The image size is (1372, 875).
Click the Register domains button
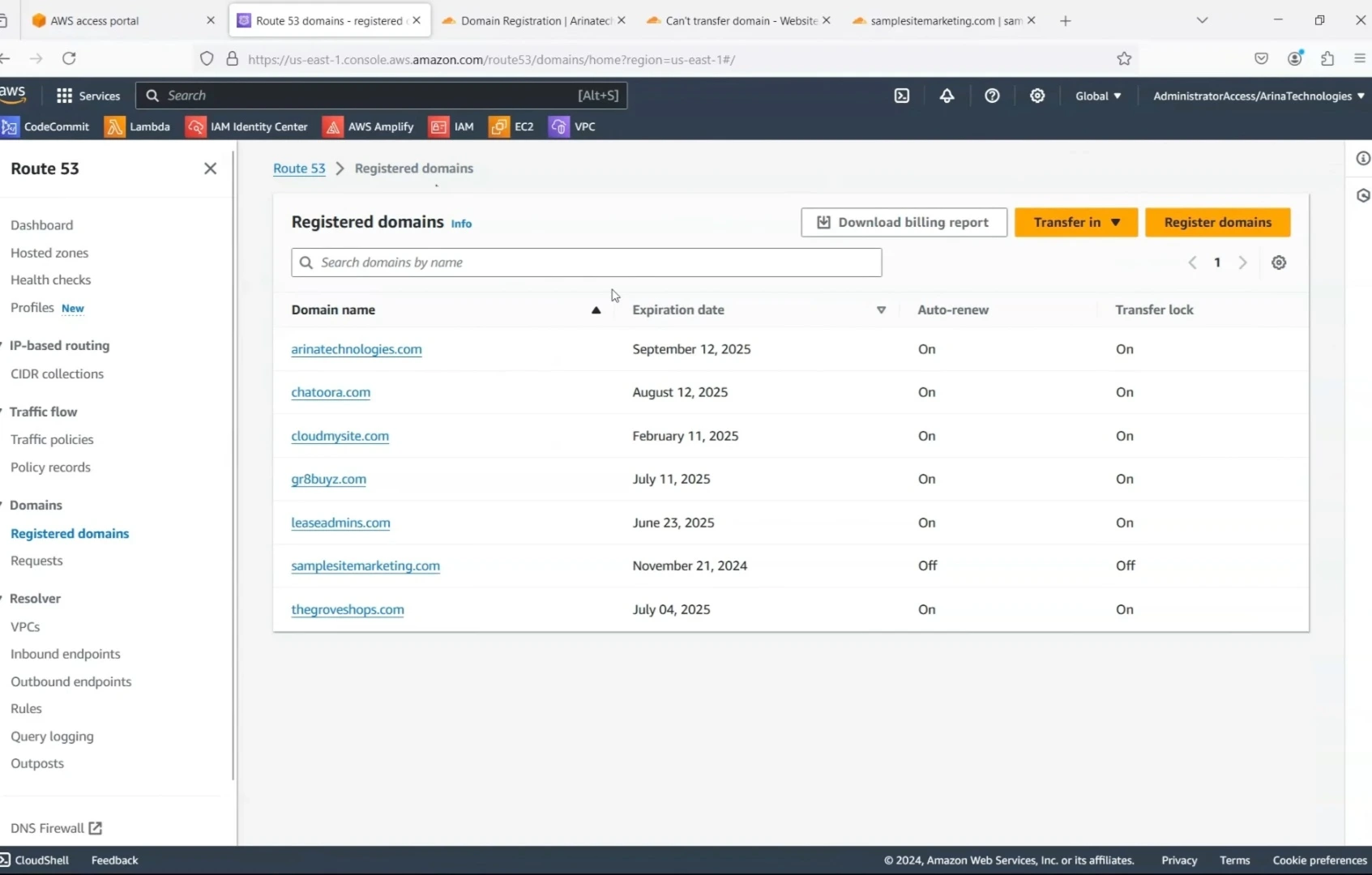[1216, 222]
